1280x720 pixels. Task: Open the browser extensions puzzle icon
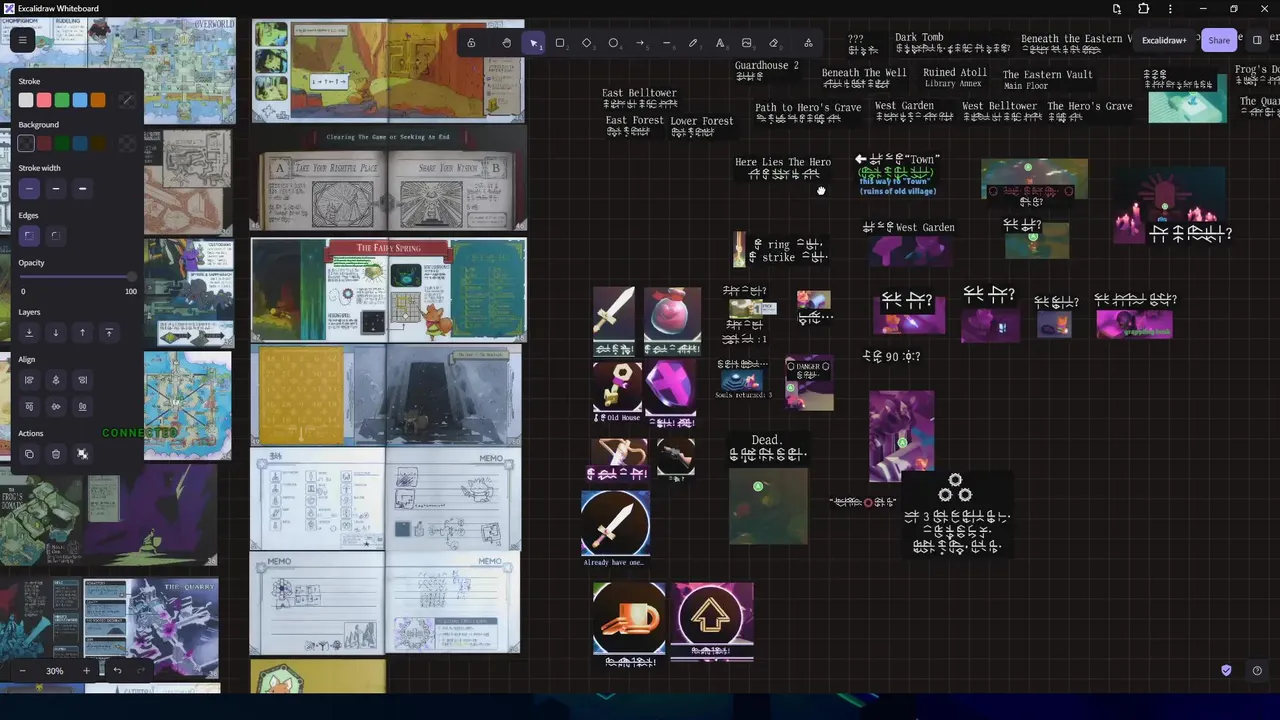[x=1144, y=9]
